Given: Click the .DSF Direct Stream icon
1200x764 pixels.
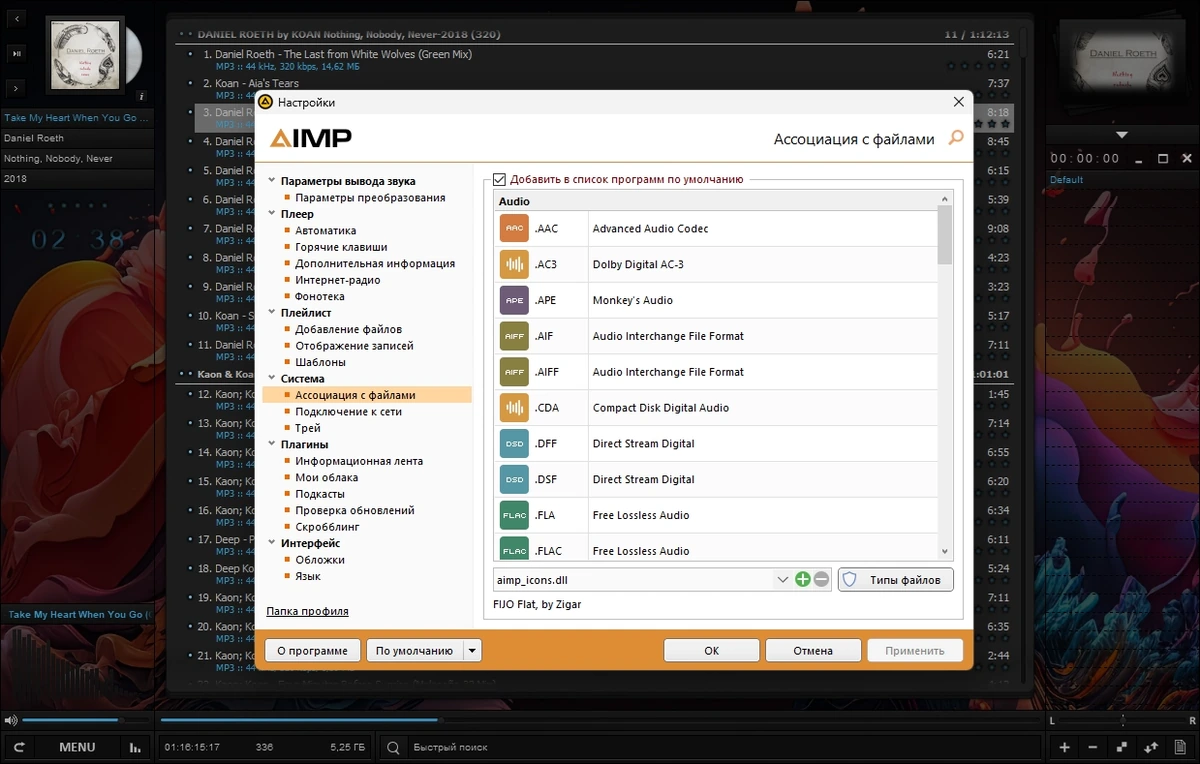Looking at the screenshot, I should (514, 480).
